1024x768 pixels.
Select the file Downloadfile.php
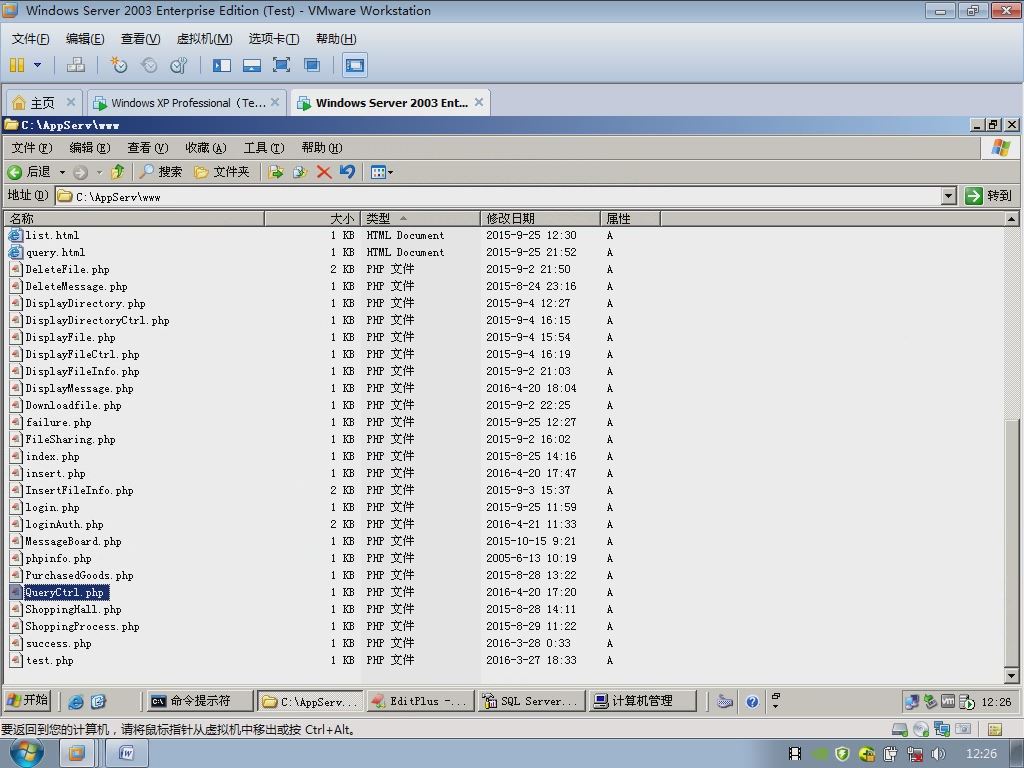pos(73,405)
